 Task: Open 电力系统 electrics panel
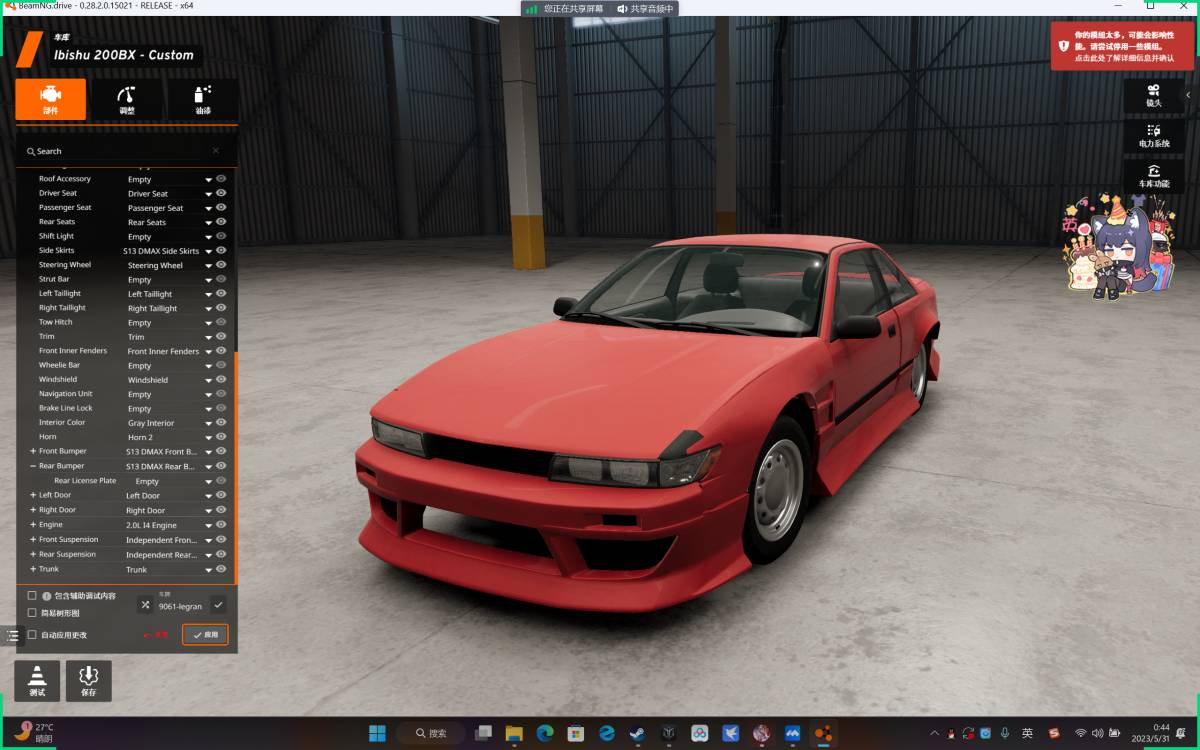pyautogui.click(x=1153, y=136)
